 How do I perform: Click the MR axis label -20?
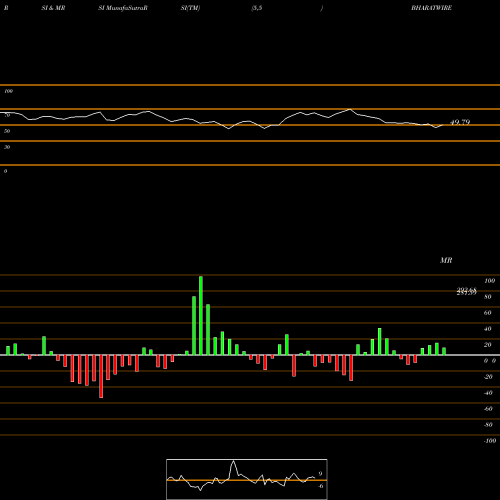click(488, 377)
